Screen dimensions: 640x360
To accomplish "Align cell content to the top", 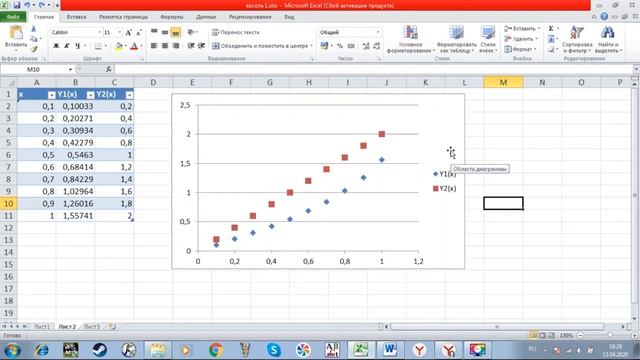I will (x=154, y=32).
